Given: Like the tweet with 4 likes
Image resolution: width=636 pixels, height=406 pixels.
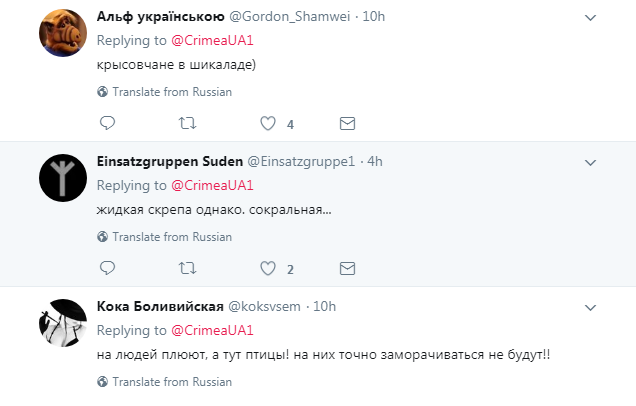Looking at the screenshot, I should pos(268,124).
